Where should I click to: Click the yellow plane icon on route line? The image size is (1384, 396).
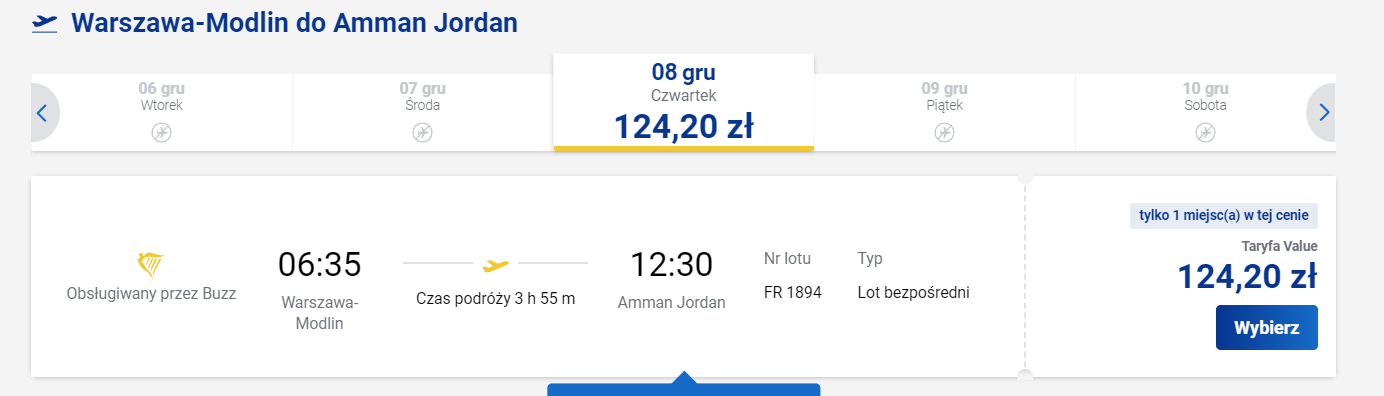click(495, 265)
